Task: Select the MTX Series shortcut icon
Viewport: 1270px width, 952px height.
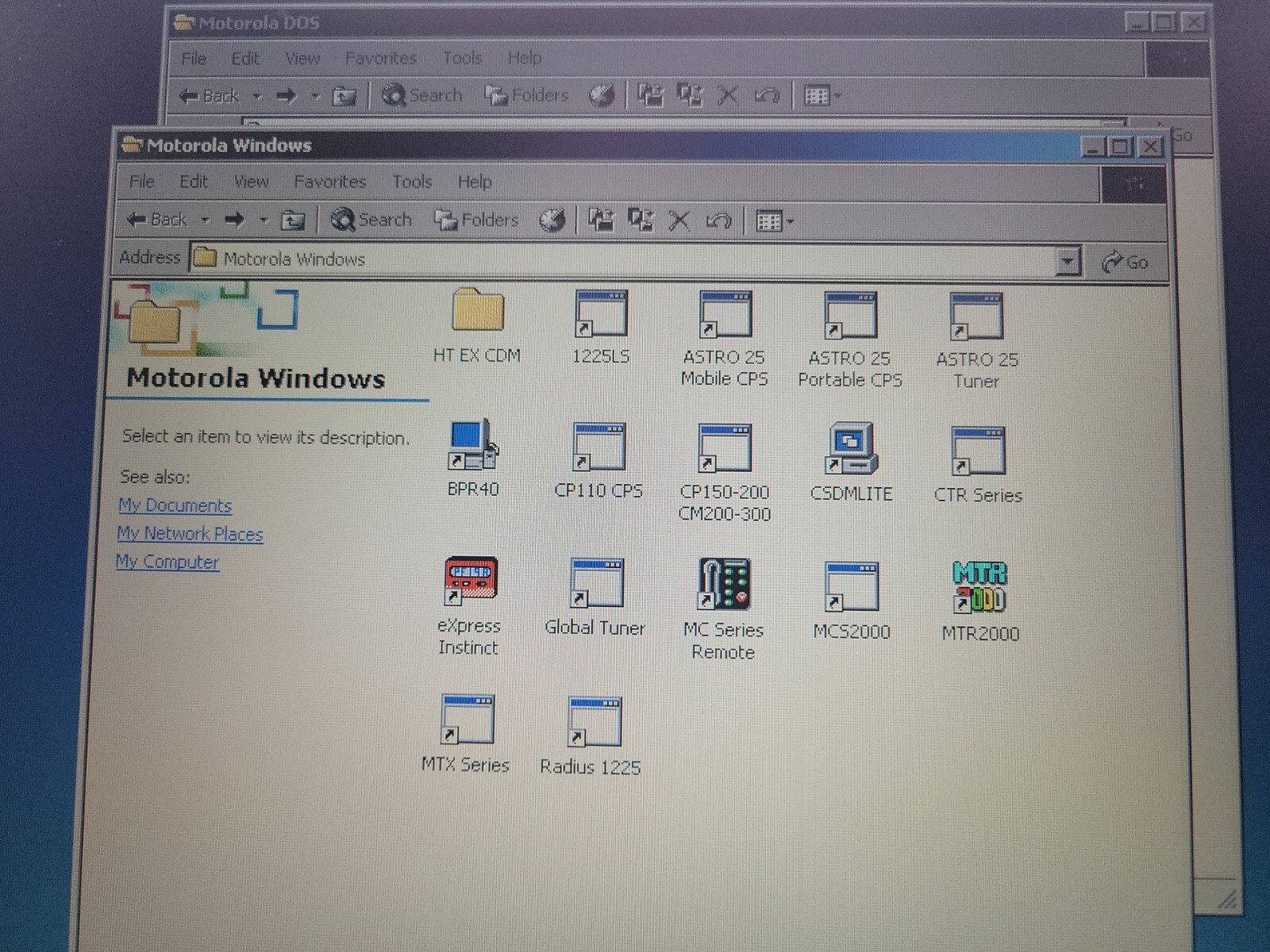Action: (466, 733)
